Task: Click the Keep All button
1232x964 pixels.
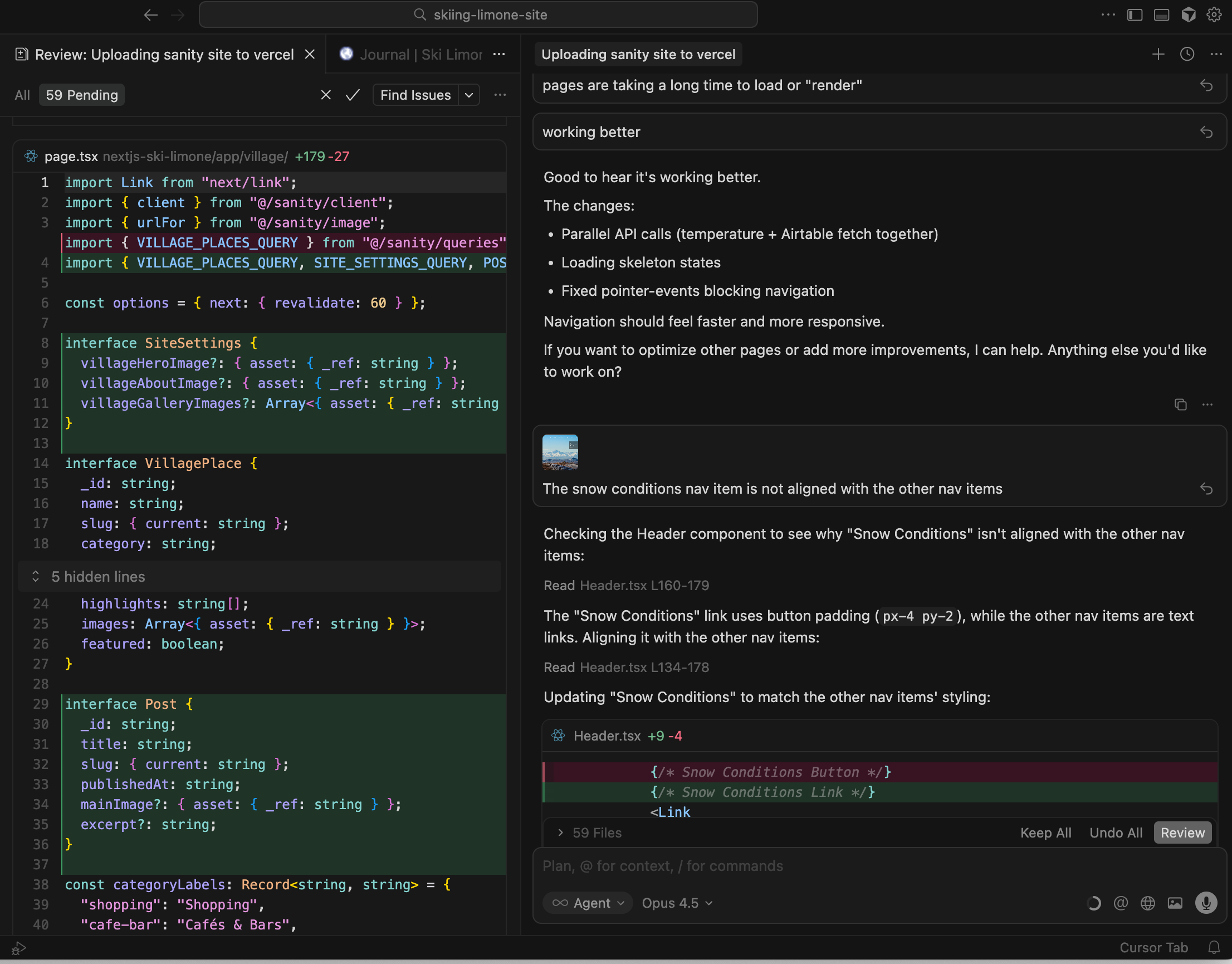Action: click(x=1045, y=832)
